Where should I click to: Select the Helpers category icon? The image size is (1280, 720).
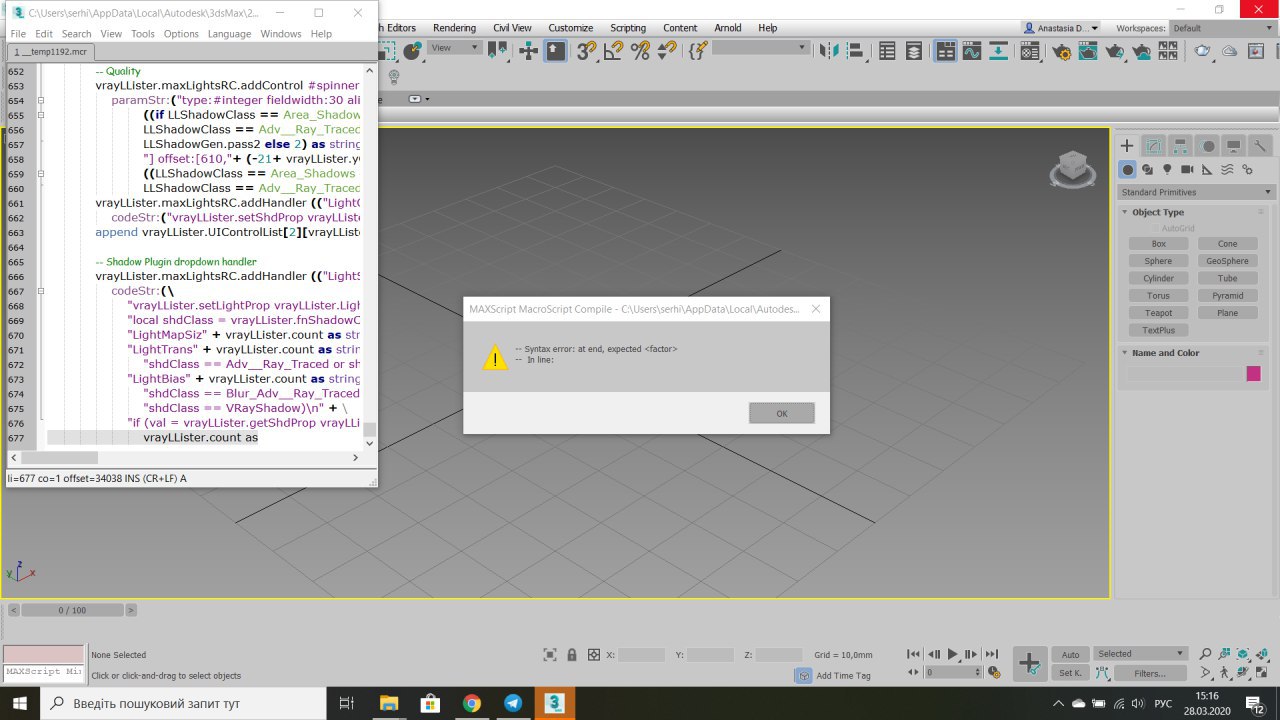coord(1207,170)
